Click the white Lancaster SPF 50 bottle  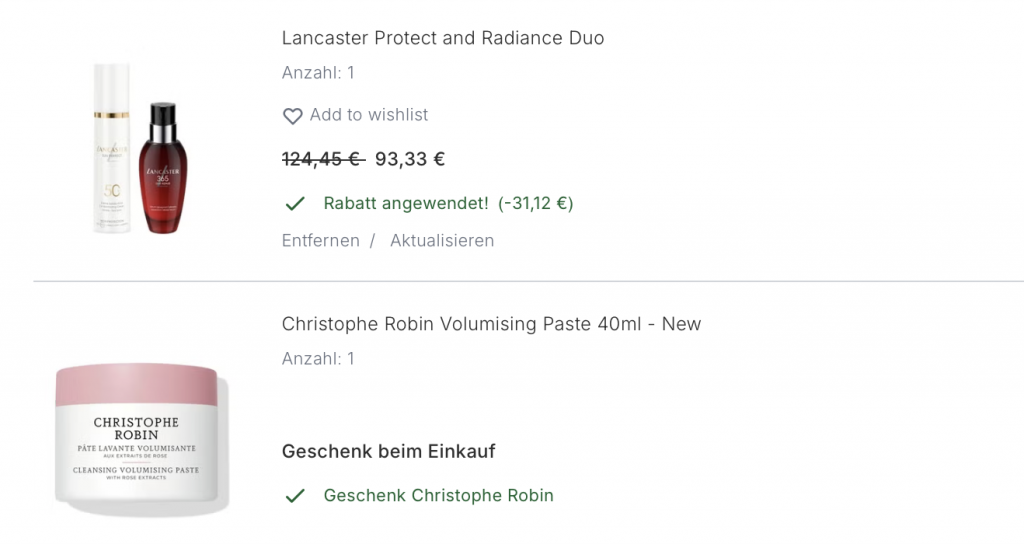point(111,148)
